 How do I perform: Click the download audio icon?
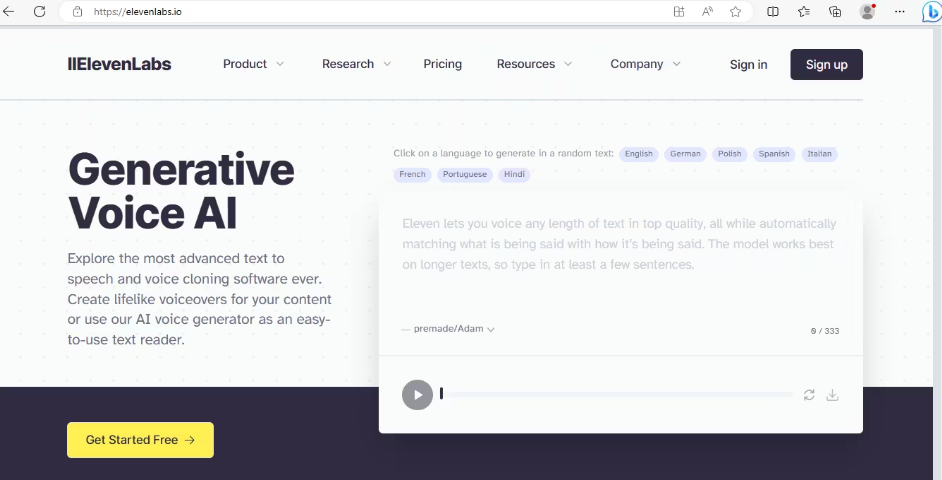(x=832, y=395)
